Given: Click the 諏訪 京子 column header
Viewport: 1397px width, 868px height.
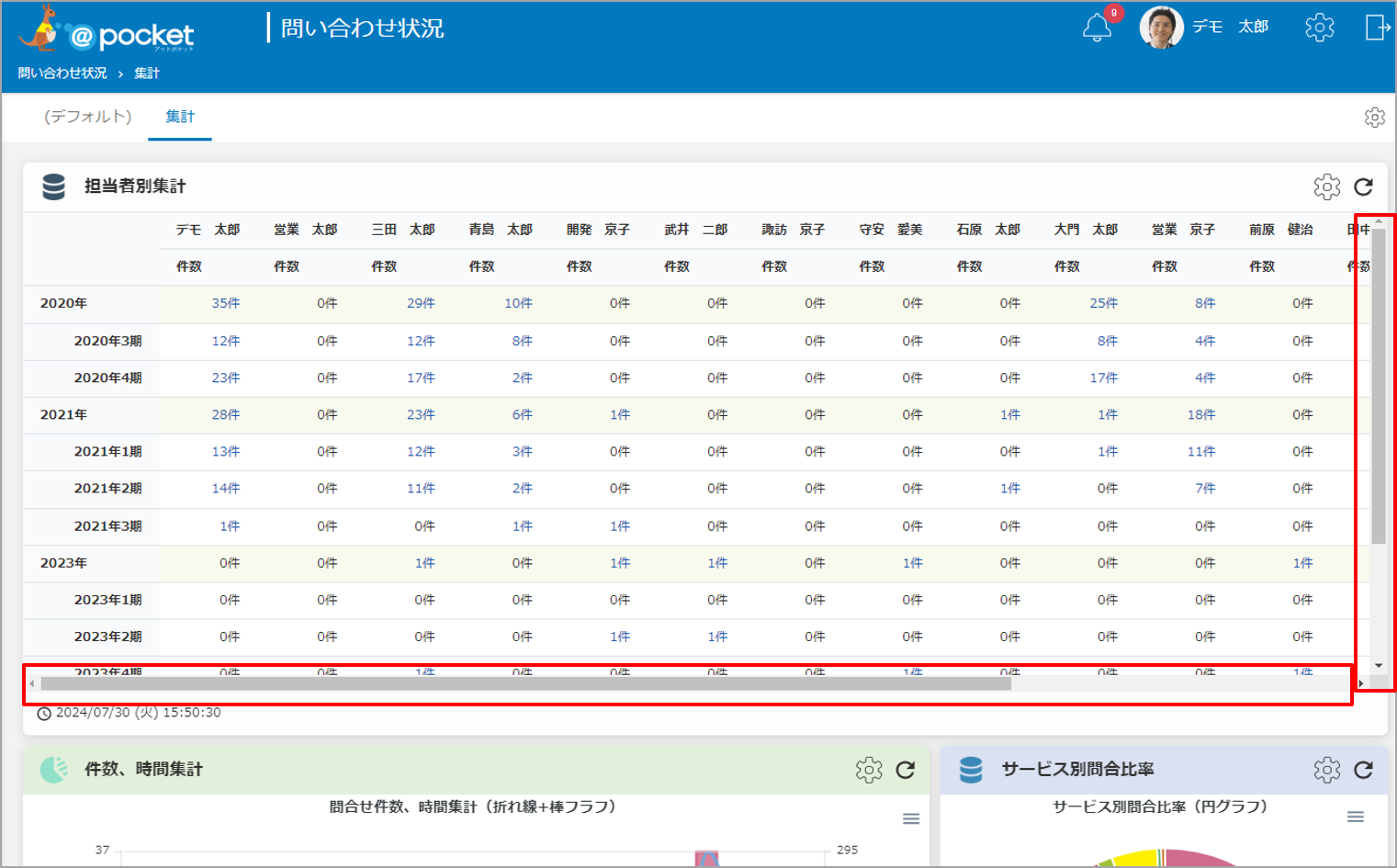Looking at the screenshot, I should 793,230.
